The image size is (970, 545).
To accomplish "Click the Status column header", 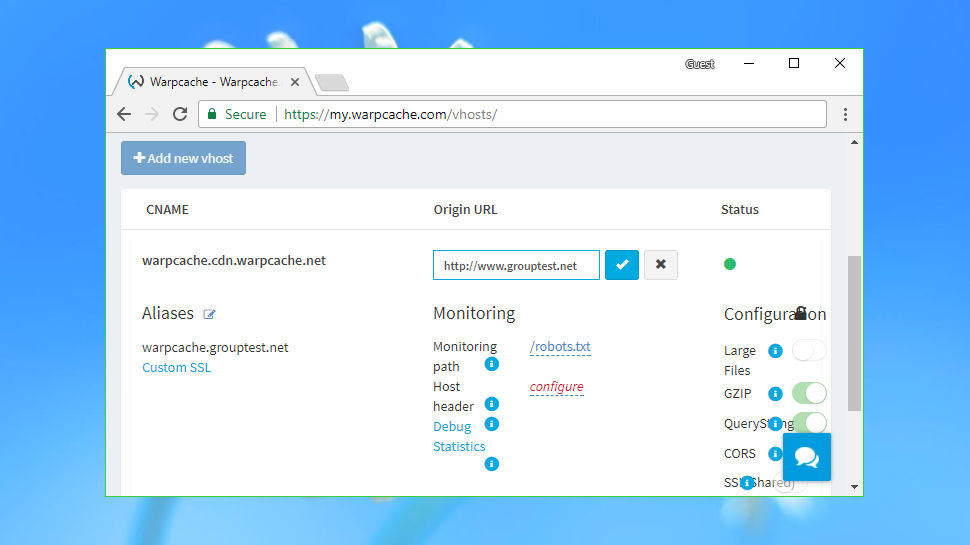I will (739, 210).
